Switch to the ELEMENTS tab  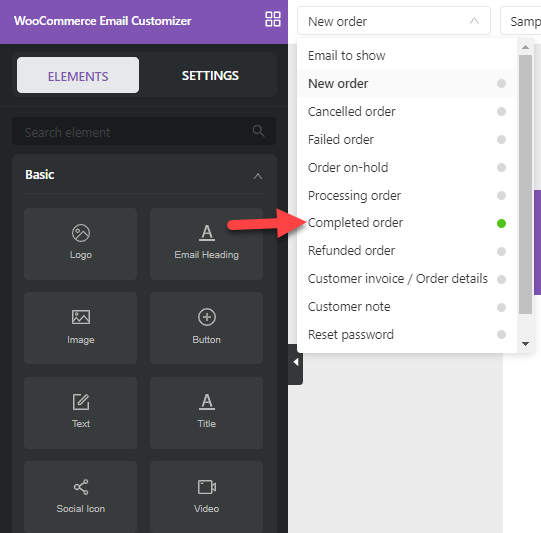(78, 75)
